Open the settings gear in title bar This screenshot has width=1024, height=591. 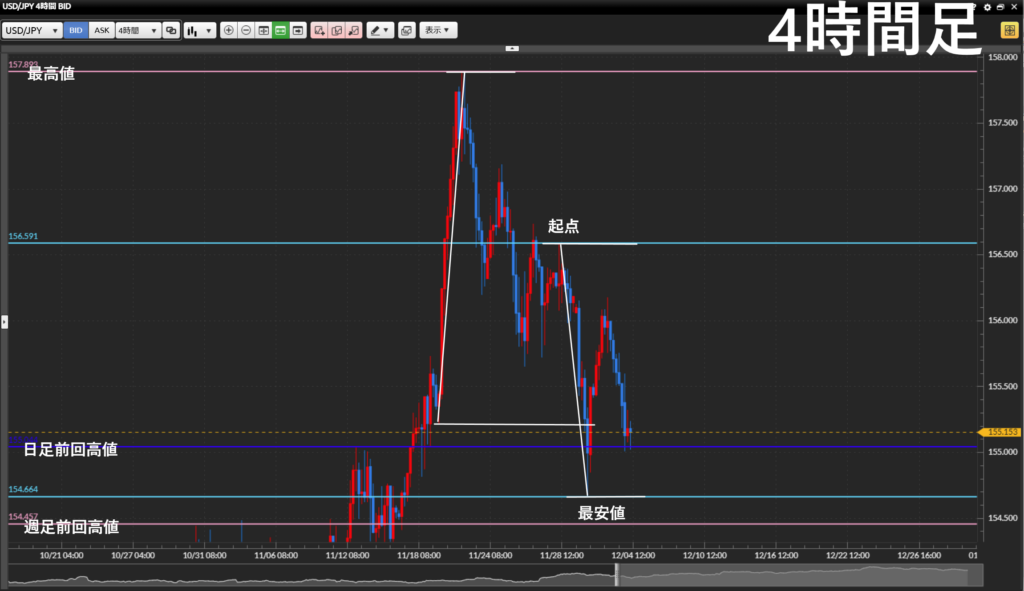[x=987, y=6]
